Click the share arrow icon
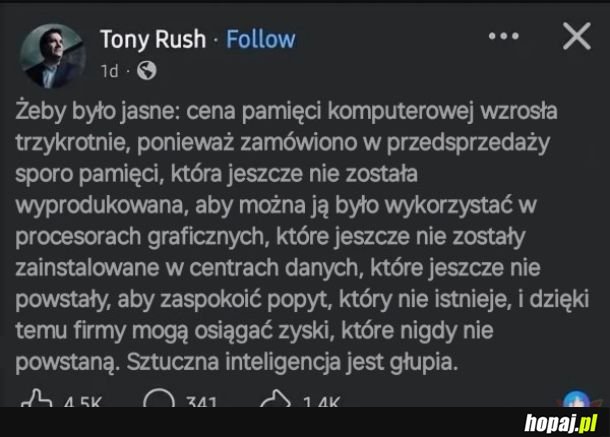This screenshot has width=610, height=437. 272,401
